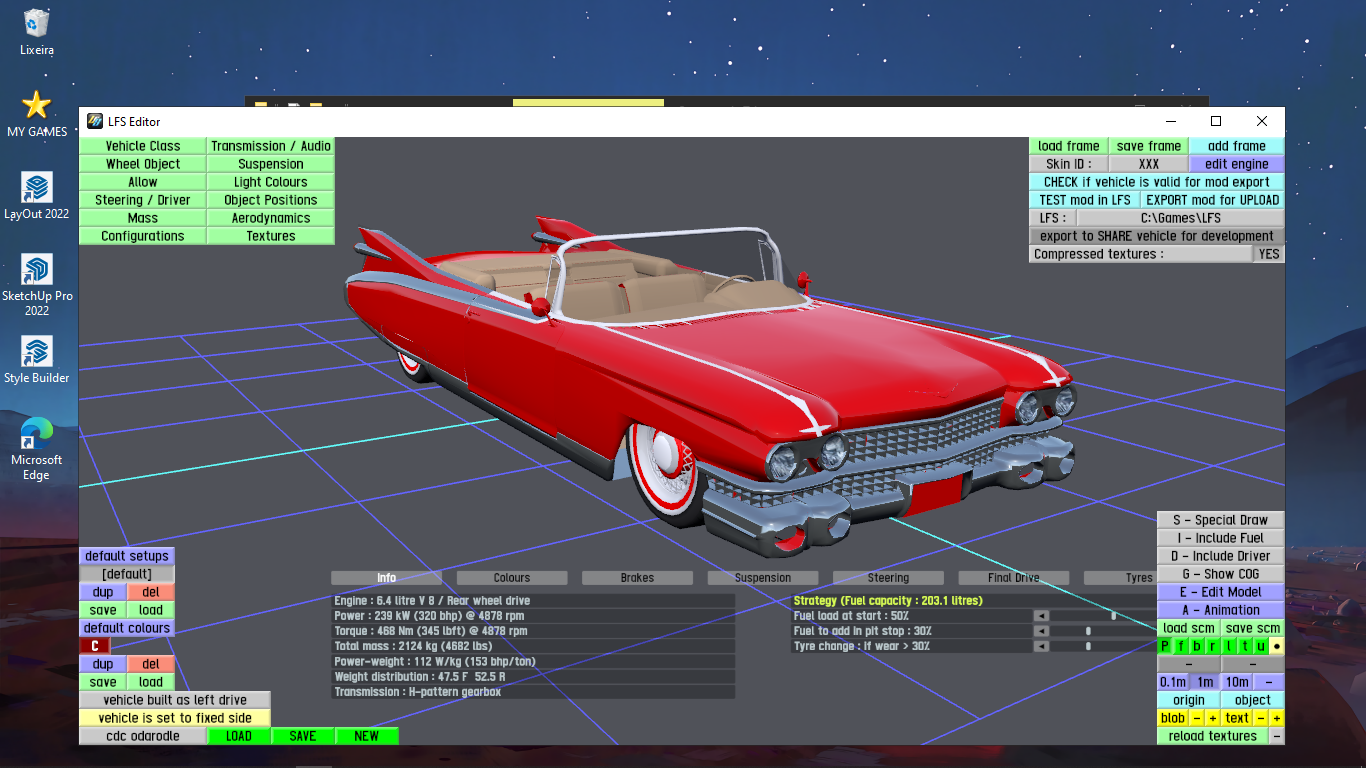Decrease blob size with its minus button
The height and width of the screenshot is (768, 1366).
(x=1197, y=718)
